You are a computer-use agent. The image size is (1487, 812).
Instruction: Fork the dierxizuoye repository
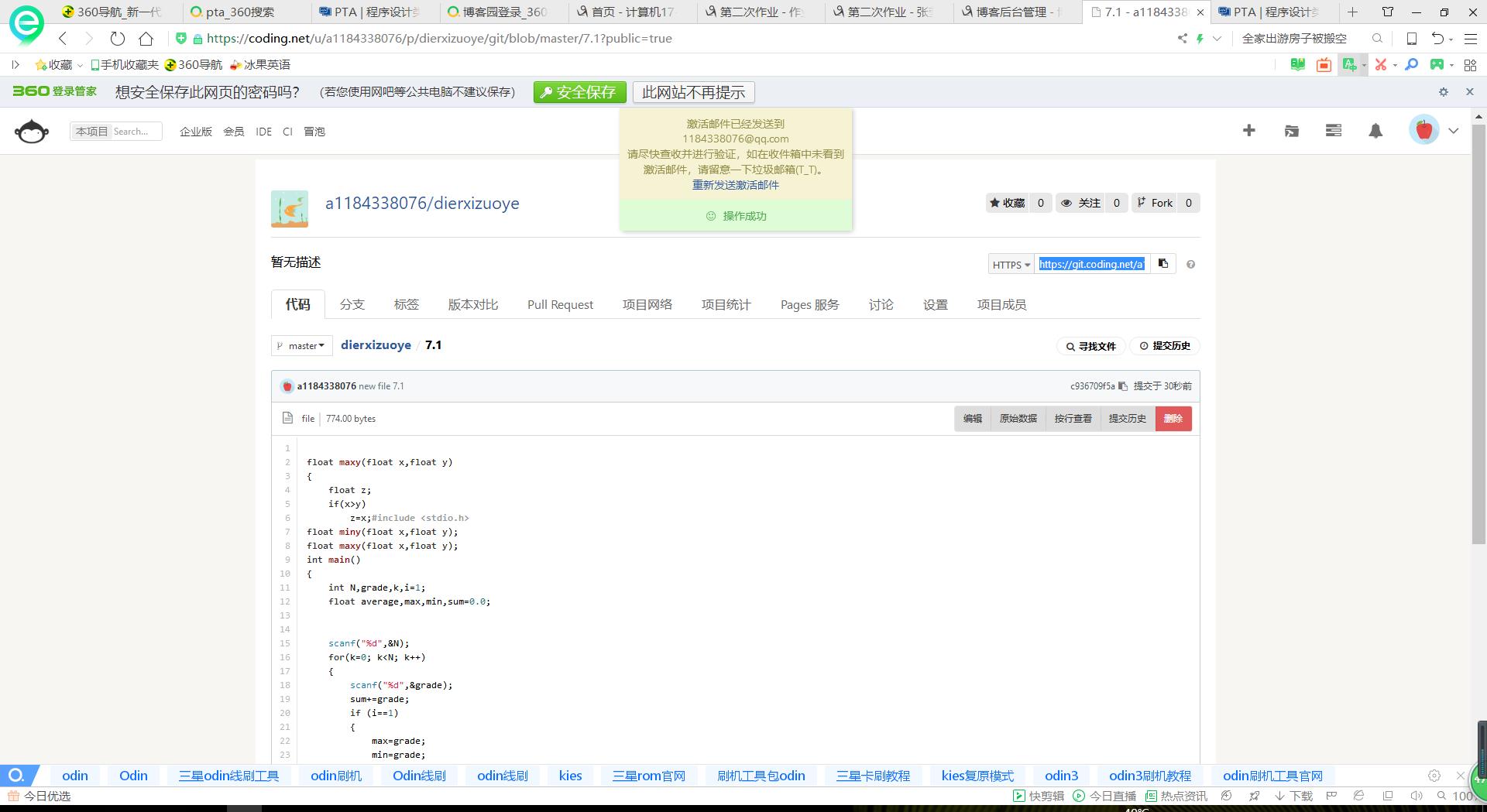(x=1154, y=203)
